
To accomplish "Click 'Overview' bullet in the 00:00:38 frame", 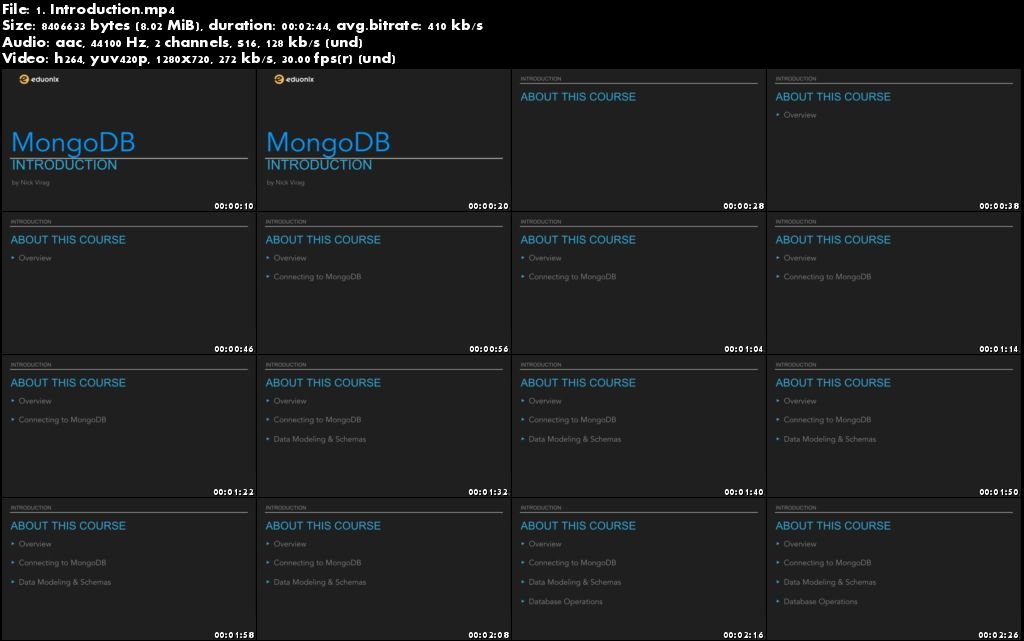I will click(x=800, y=115).
